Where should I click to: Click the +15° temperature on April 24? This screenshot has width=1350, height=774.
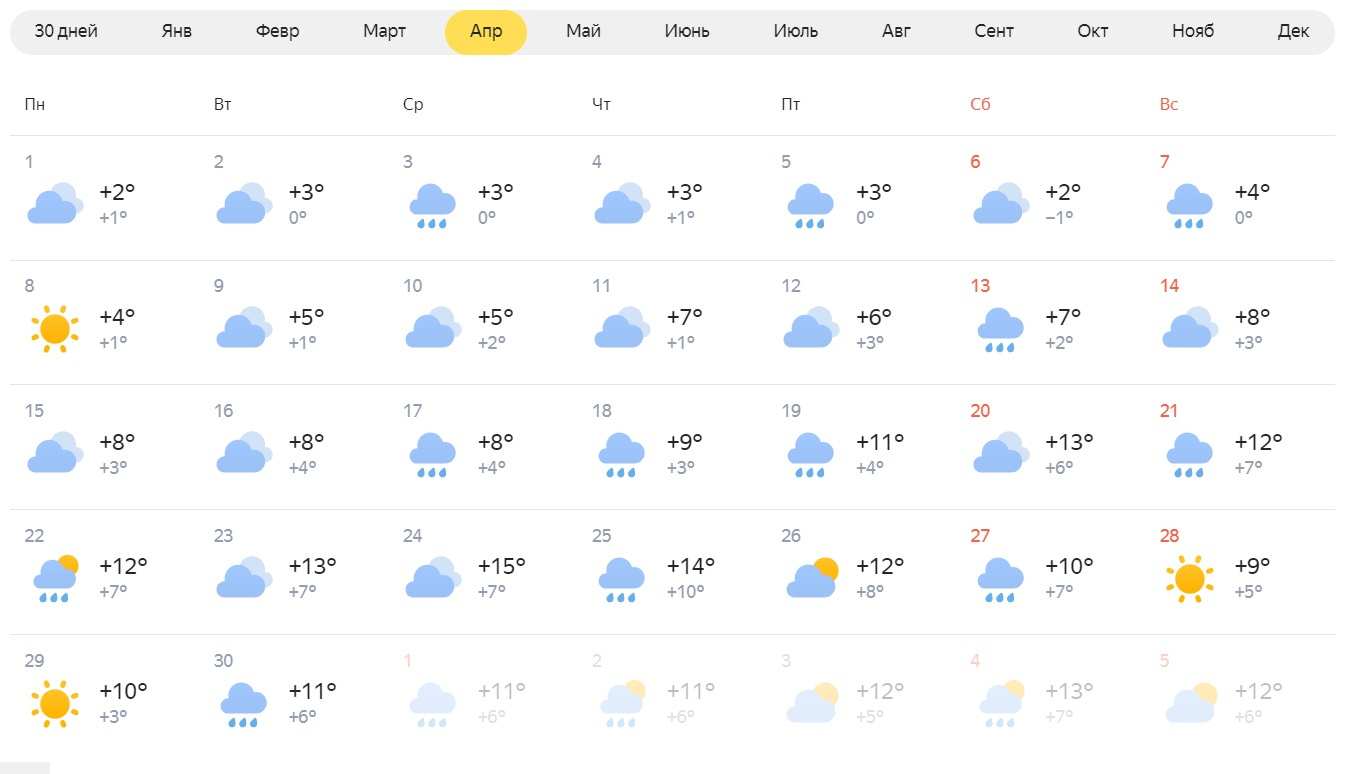[x=501, y=566]
